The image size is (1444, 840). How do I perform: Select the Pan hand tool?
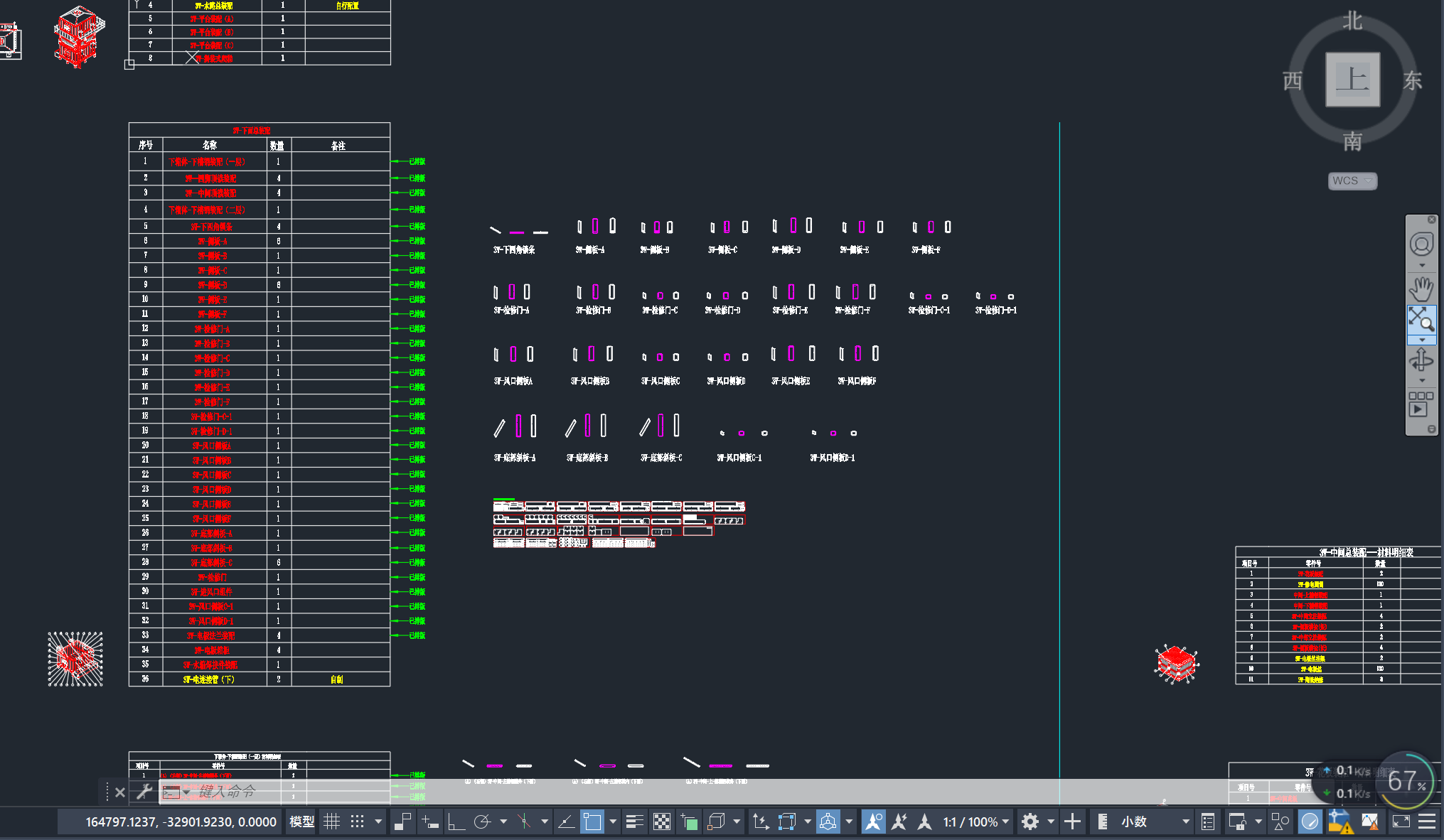click(x=1421, y=289)
